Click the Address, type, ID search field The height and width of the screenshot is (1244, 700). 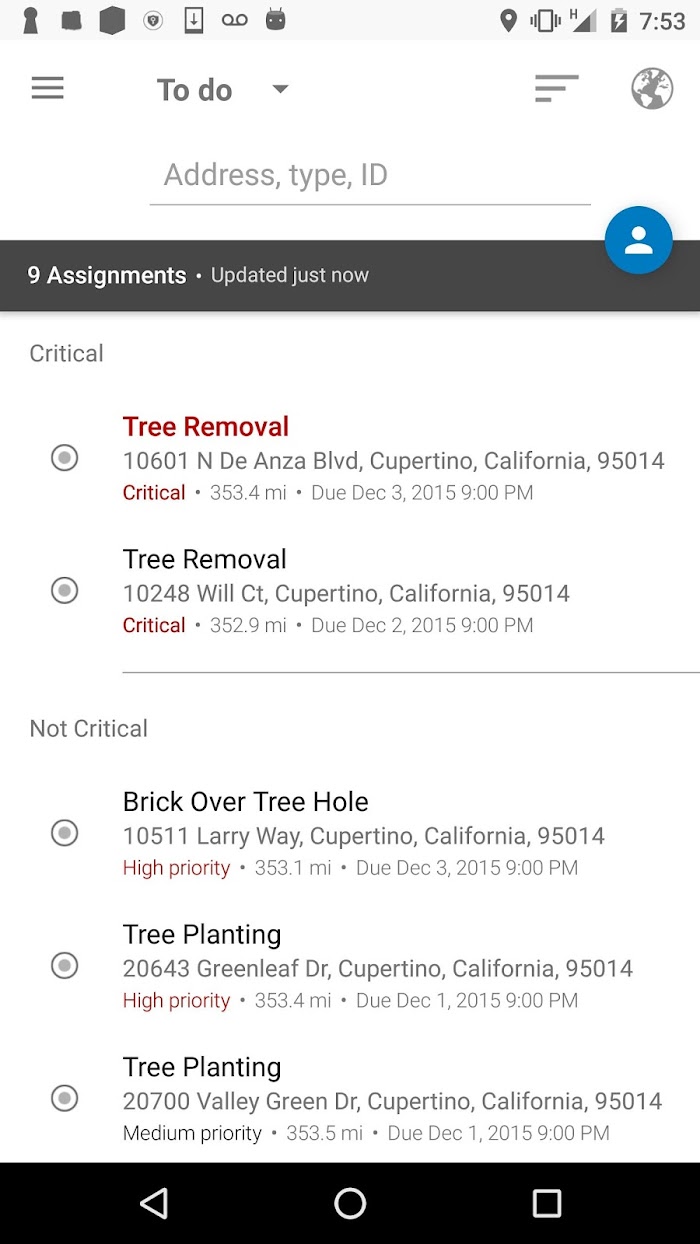(370, 176)
